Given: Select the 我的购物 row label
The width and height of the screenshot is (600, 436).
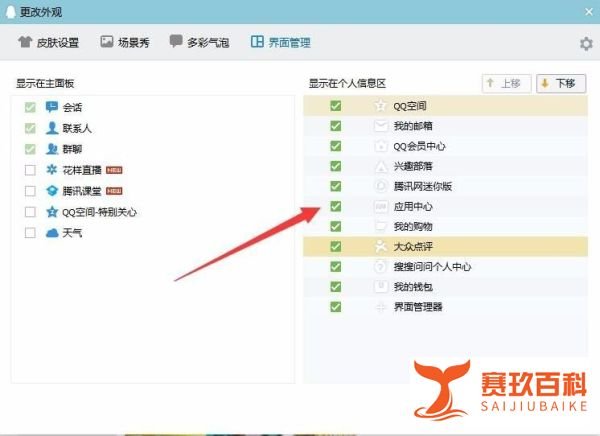Looking at the screenshot, I should tap(413, 227).
